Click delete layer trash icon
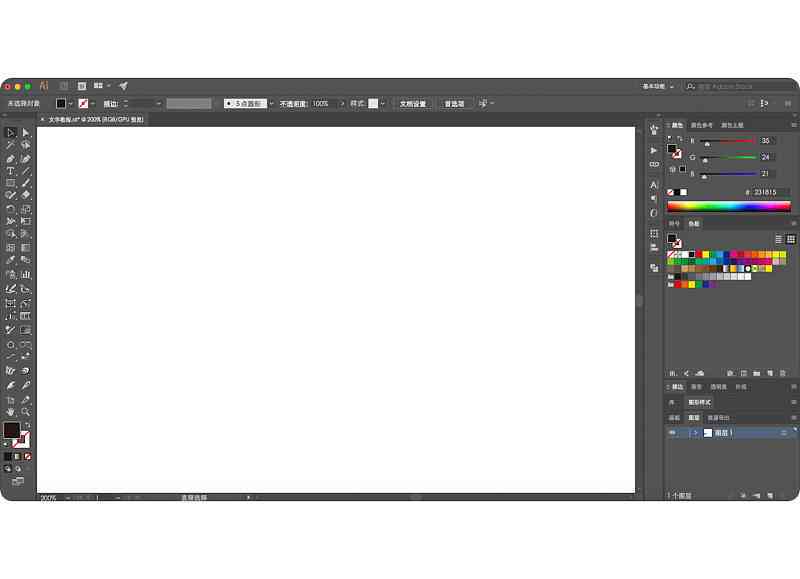Viewport: 800px width, 579px height. point(783,495)
